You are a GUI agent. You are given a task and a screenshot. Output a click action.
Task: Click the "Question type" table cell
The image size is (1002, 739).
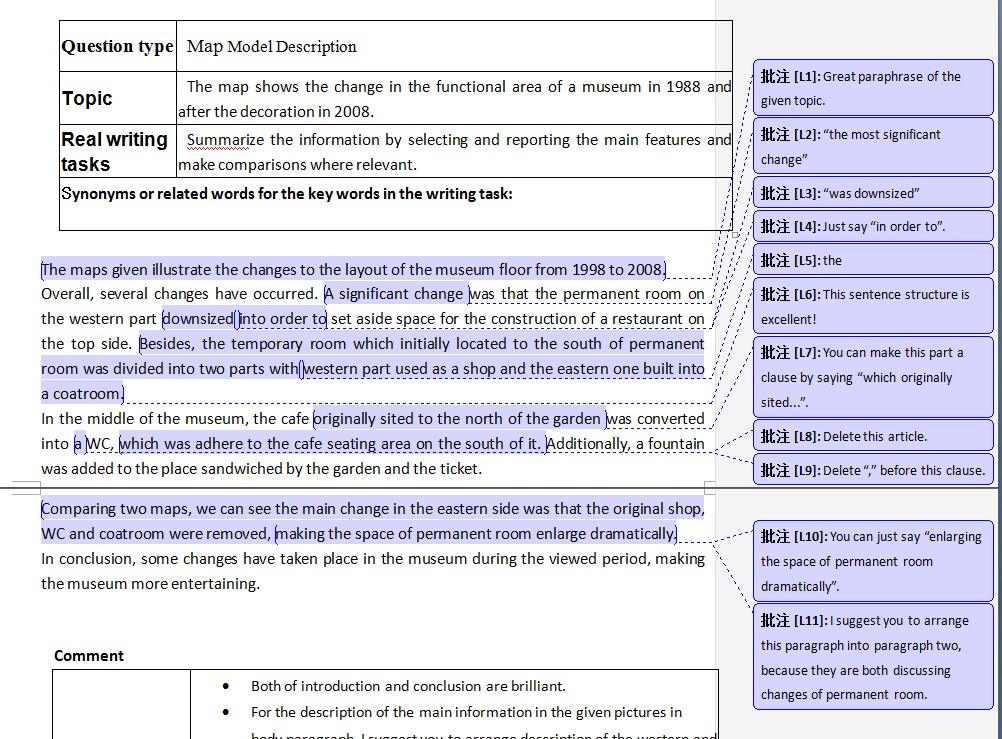point(117,46)
